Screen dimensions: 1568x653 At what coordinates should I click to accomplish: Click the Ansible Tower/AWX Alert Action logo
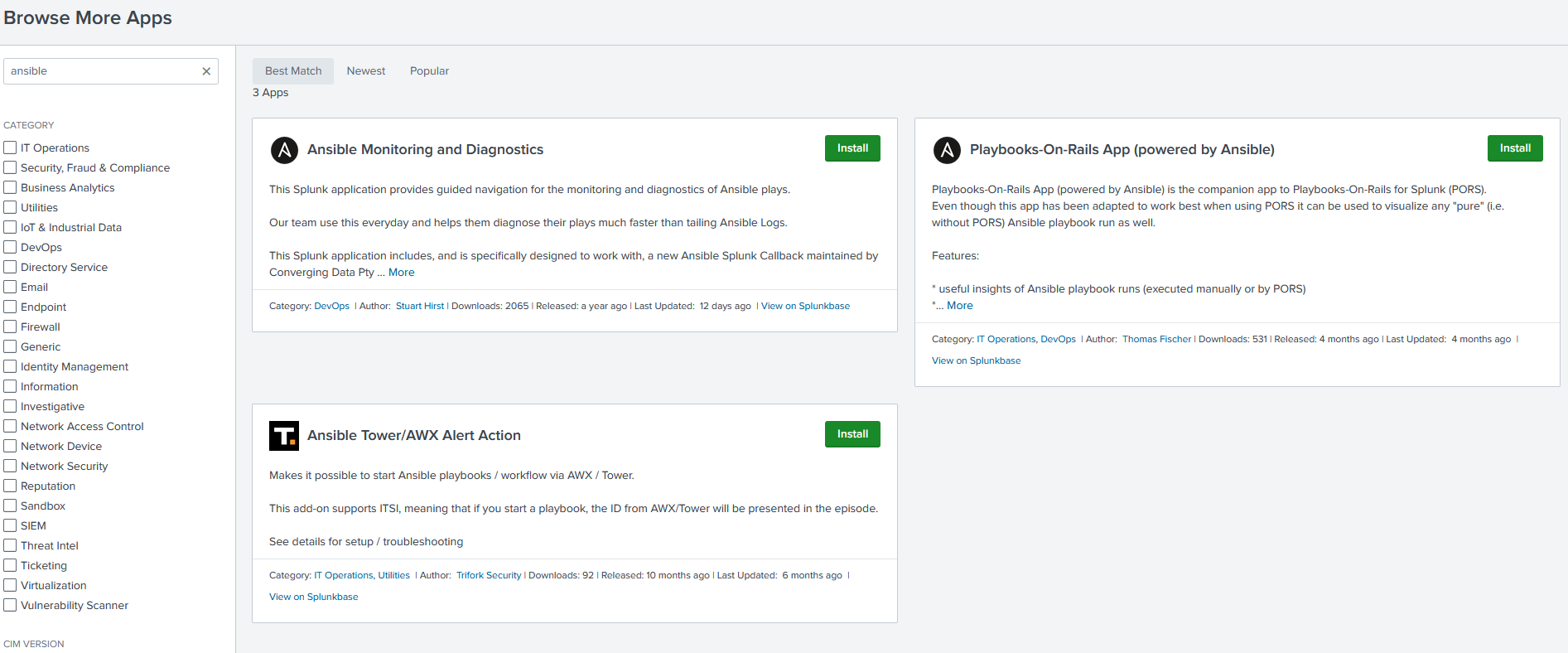[x=284, y=436]
